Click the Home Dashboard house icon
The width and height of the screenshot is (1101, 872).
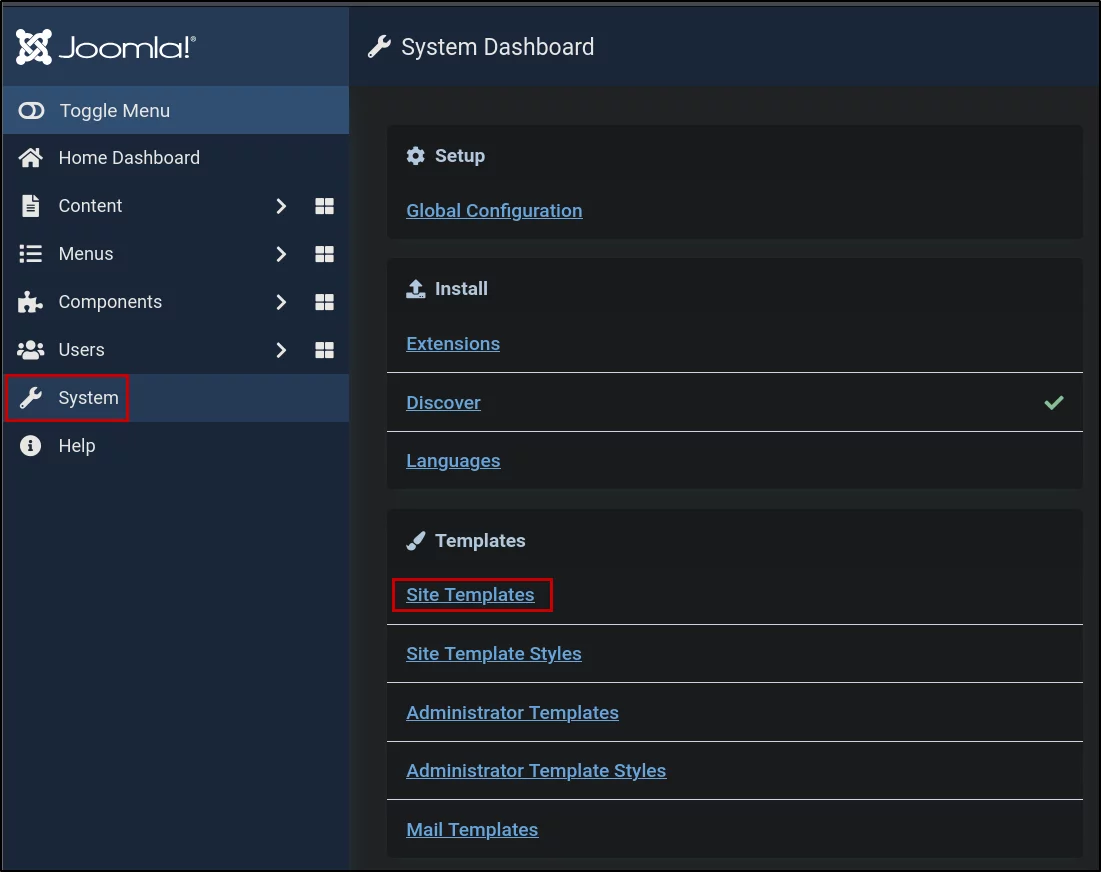tap(30, 157)
